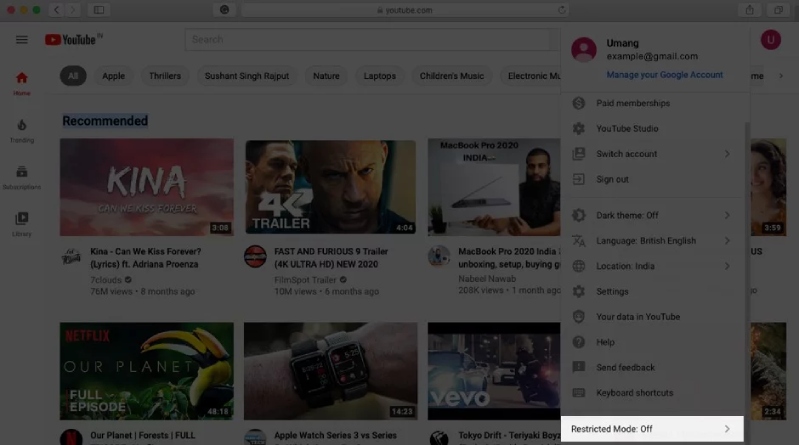Open the hamburger guide menu
The image size is (799, 445).
(x=21, y=40)
